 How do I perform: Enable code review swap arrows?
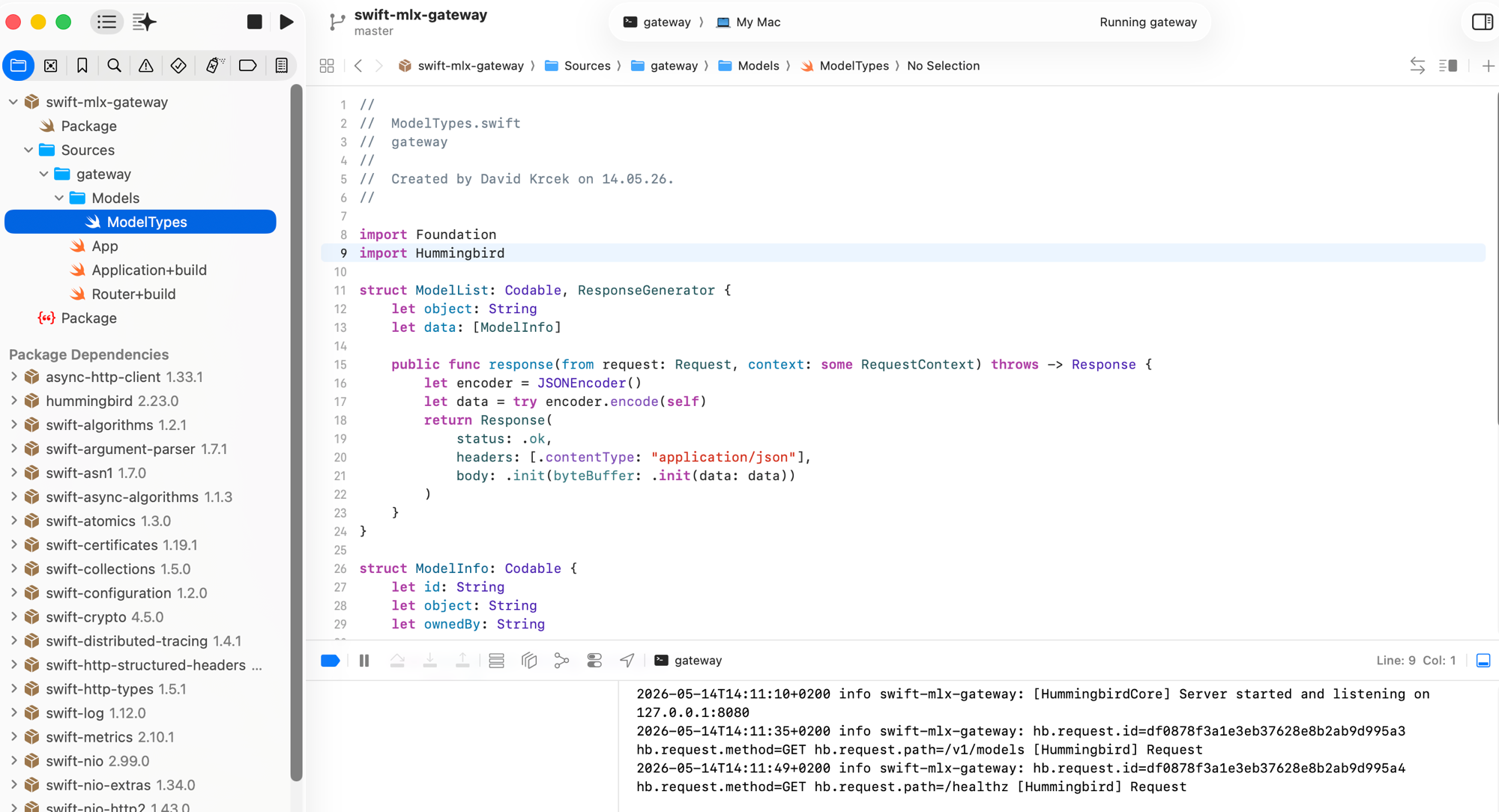(x=1417, y=66)
